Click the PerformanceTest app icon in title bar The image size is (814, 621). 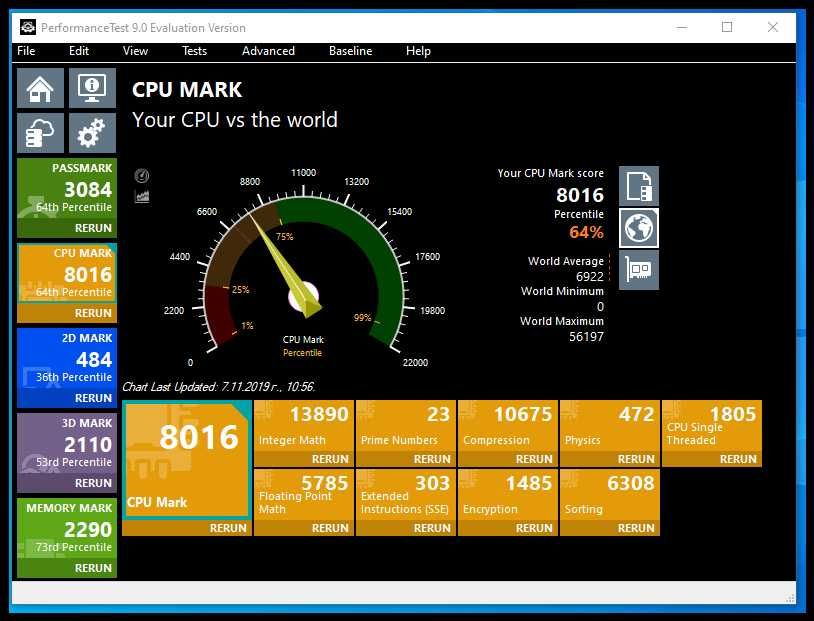click(x=28, y=27)
